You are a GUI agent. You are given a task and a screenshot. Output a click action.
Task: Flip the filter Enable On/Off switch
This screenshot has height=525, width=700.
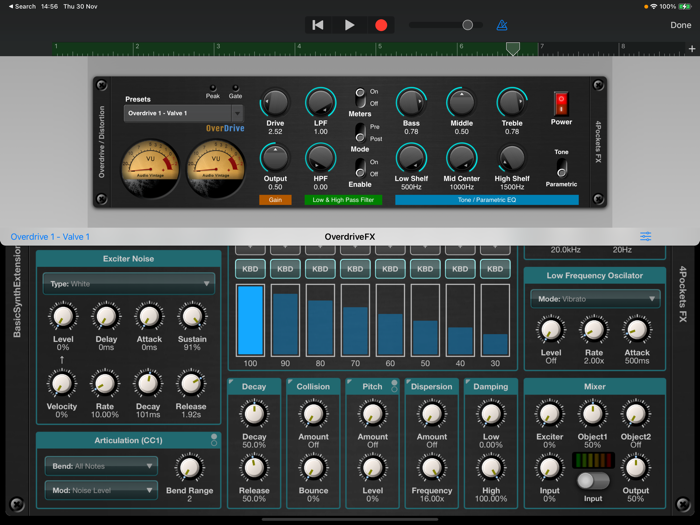tap(360, 167)
